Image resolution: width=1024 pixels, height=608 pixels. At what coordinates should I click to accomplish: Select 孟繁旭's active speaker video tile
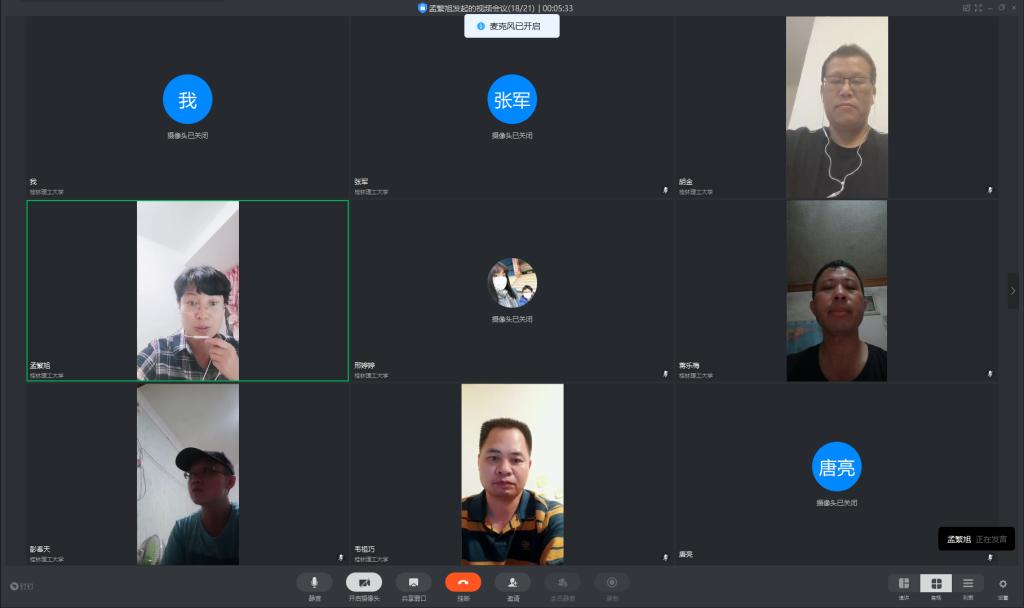tap(188, 290)
